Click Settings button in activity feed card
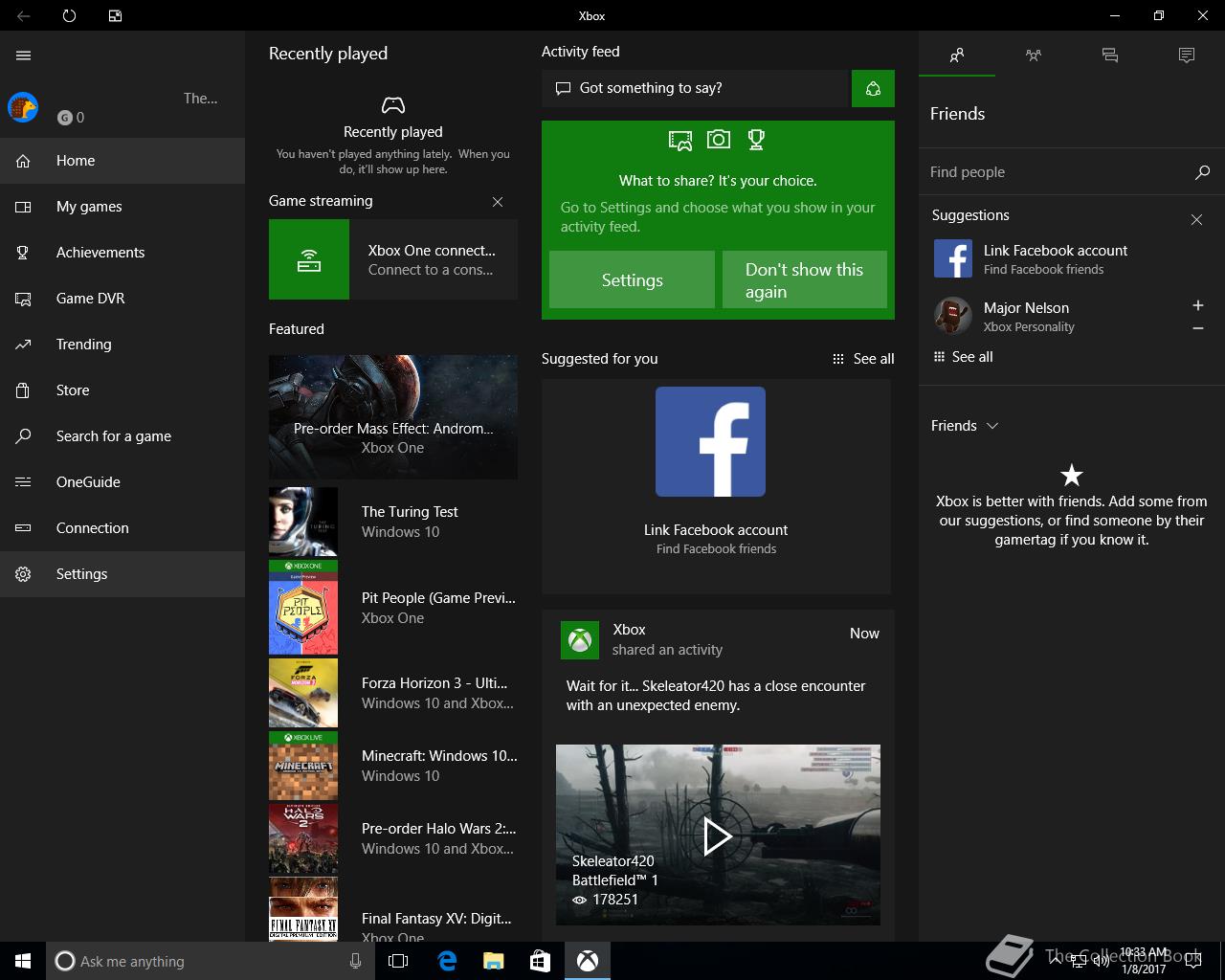 point(632,279)
